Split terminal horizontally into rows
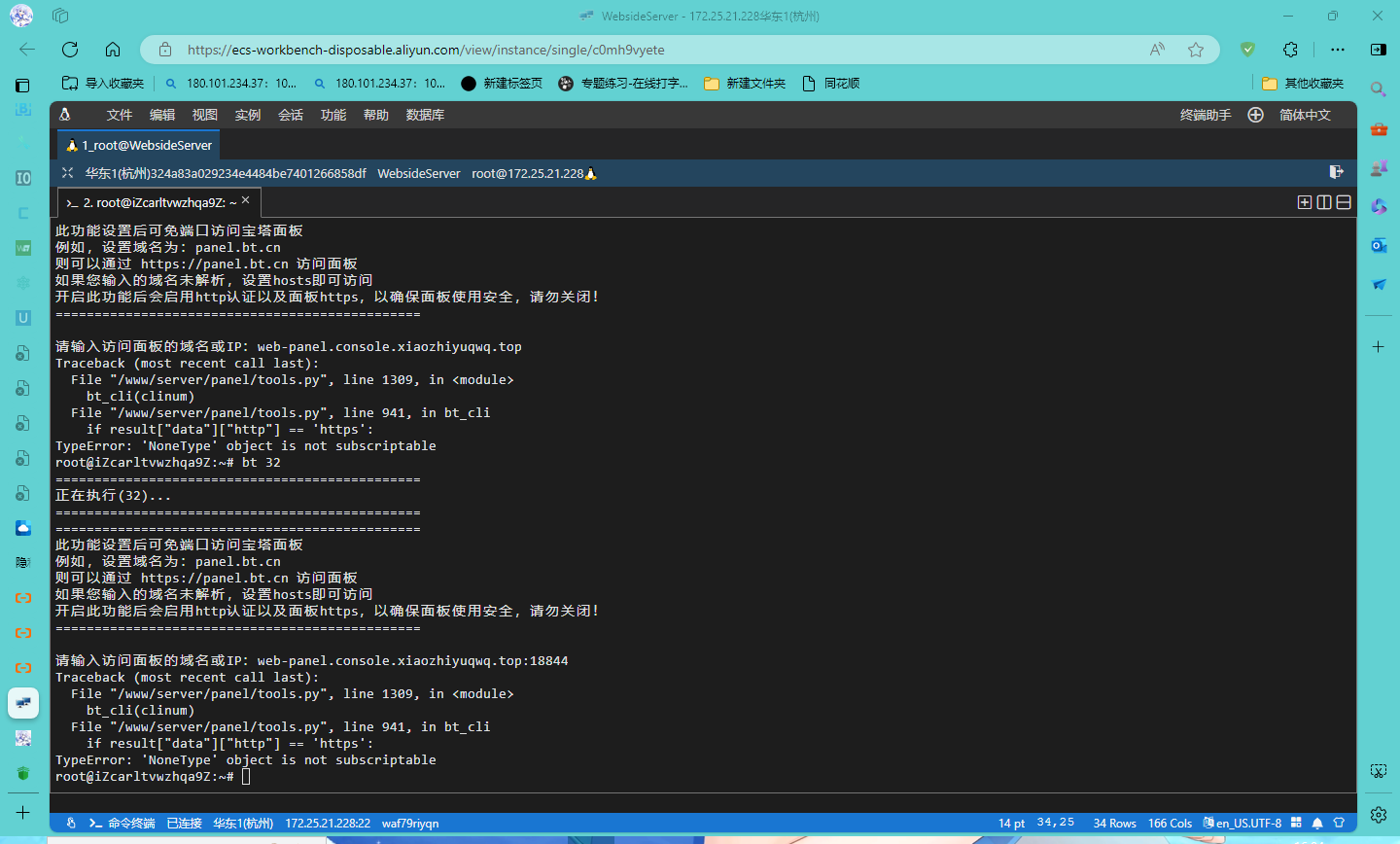This screenshot has width=1400, height=844. (1344, 202)
